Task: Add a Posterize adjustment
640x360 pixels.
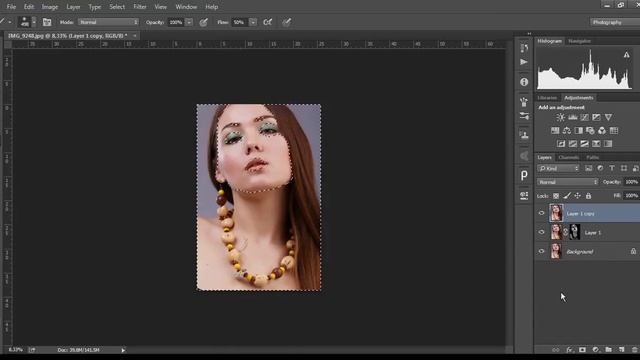Action: 573,144
